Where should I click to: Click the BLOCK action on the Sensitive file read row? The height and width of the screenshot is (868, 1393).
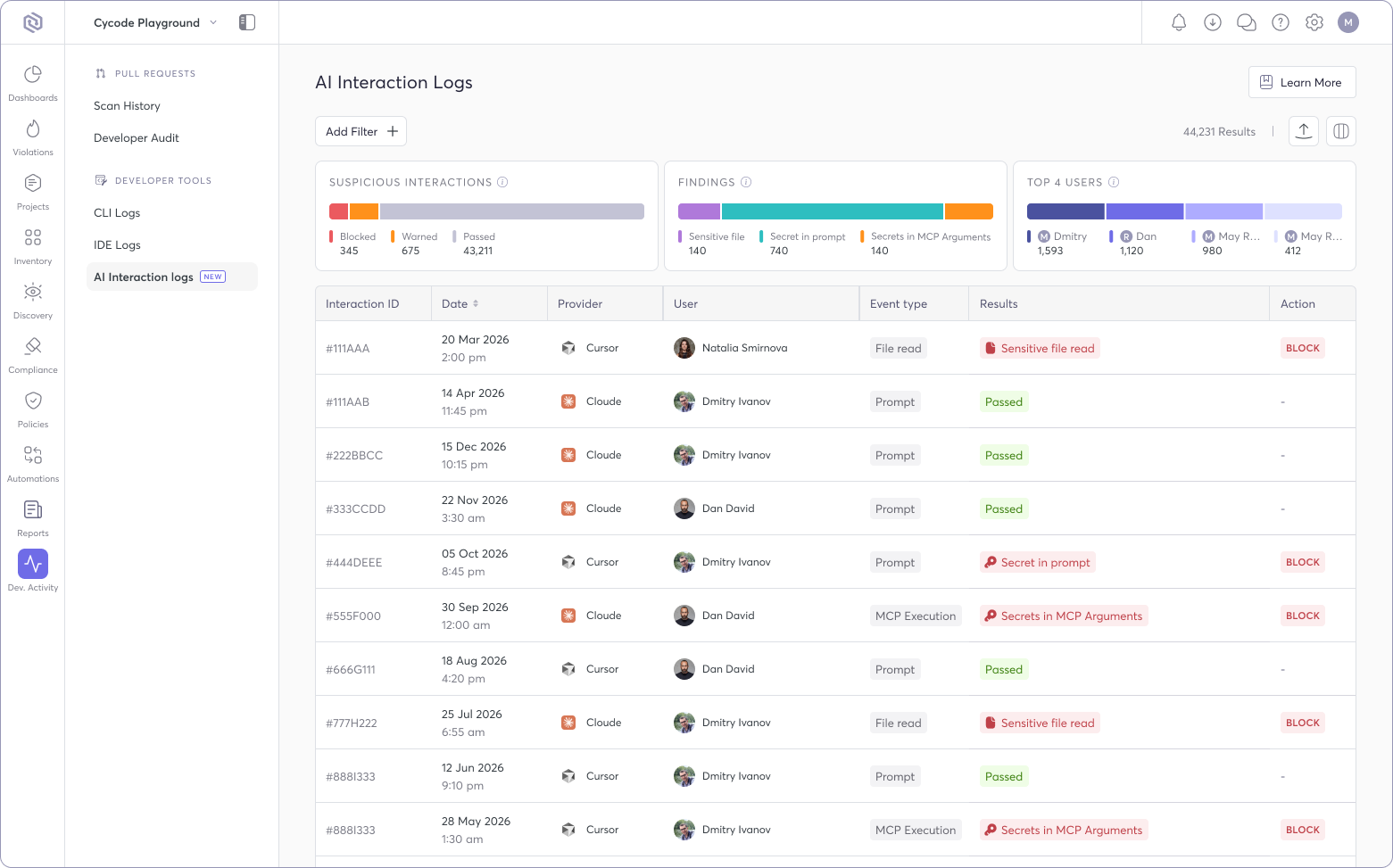tap(1302, 348)
